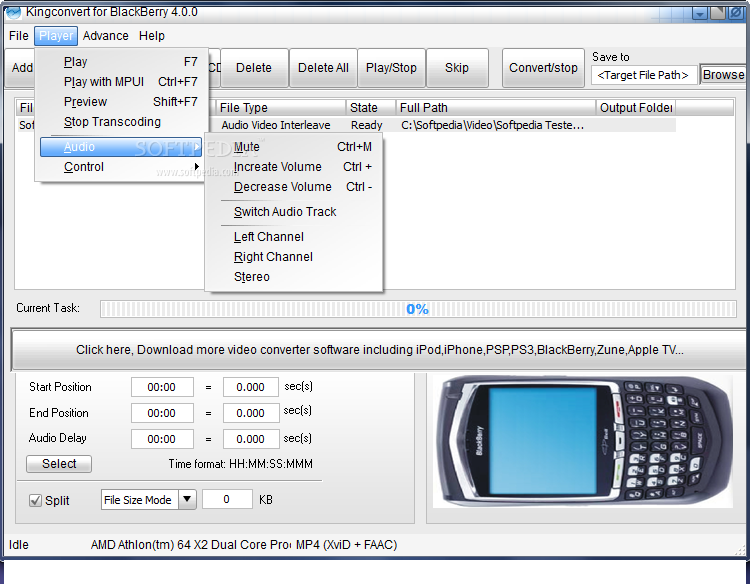Click Switch Audio Track
The width and height of the screenshot is (750, 584).
point(294,212)
